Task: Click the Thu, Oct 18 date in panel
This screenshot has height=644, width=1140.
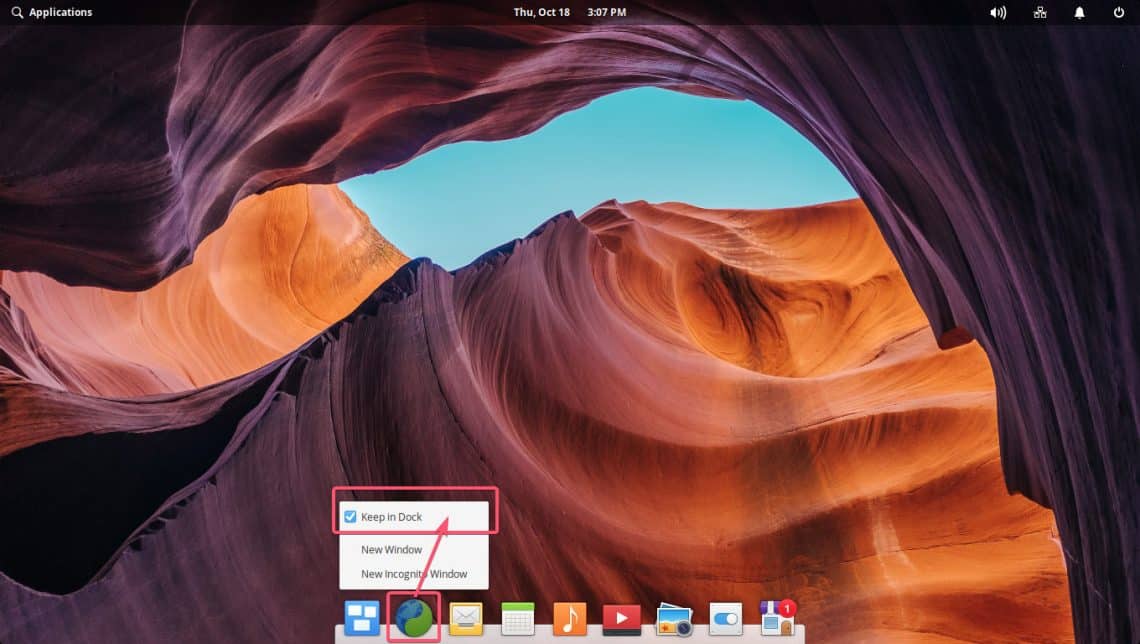Action: click(542, 12)
